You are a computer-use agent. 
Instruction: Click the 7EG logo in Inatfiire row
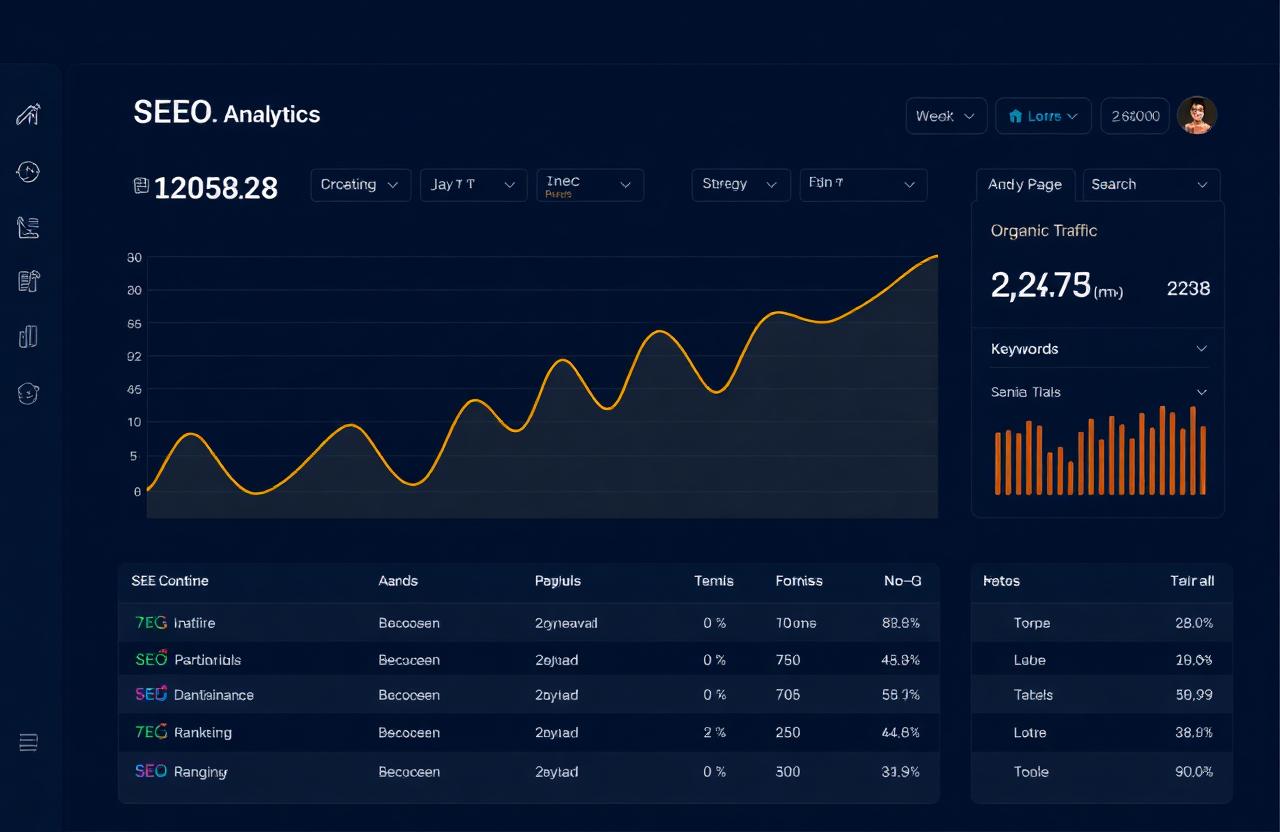coord(151,622)
